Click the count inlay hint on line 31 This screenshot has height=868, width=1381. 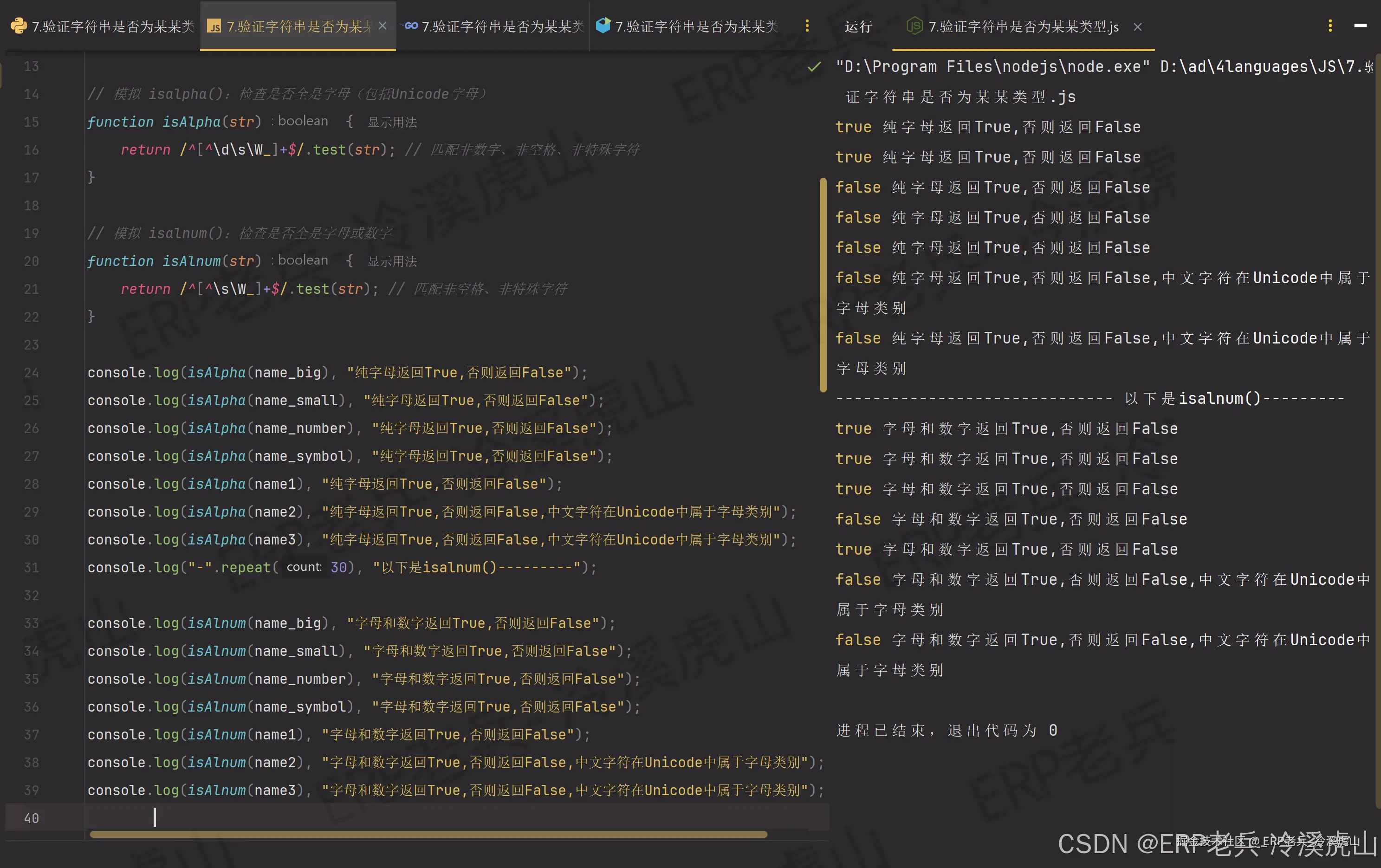click(304, 568)
